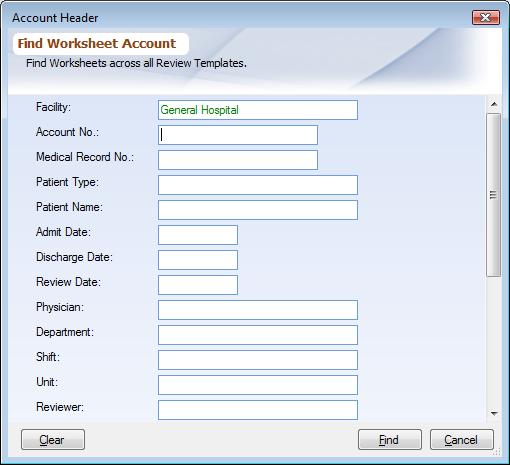Screen dimensions: 510x465
Task: Focus the Account No. input field
Action: [238, 135]
